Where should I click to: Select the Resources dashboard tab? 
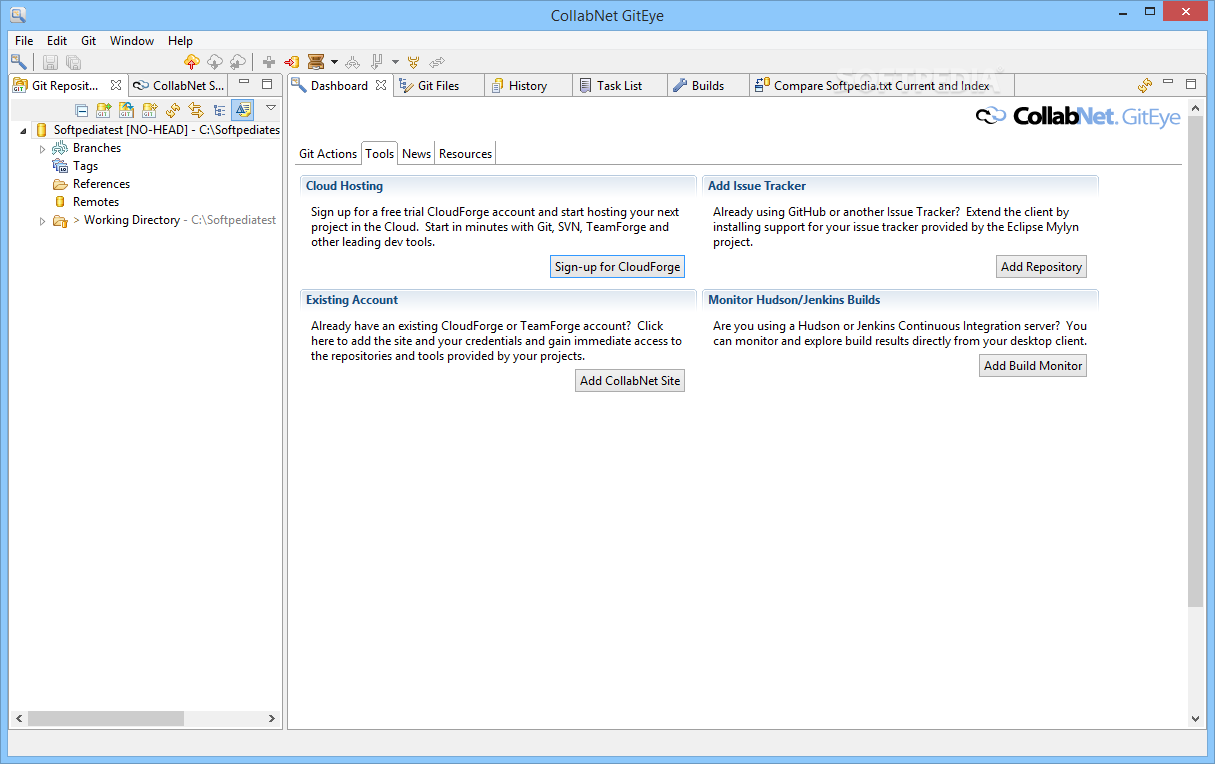pyautogui.click(x=465, y=153)
